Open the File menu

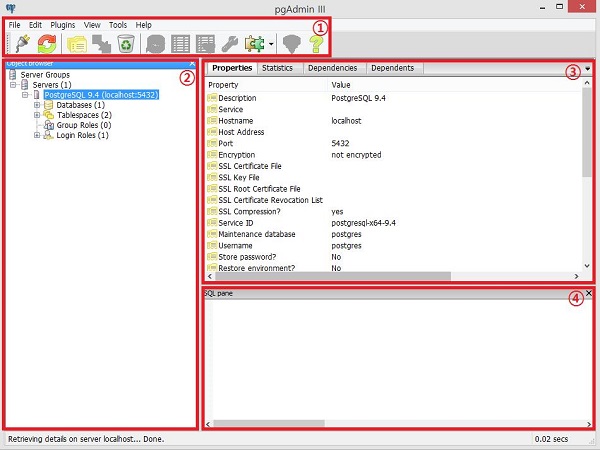[15, 25]
